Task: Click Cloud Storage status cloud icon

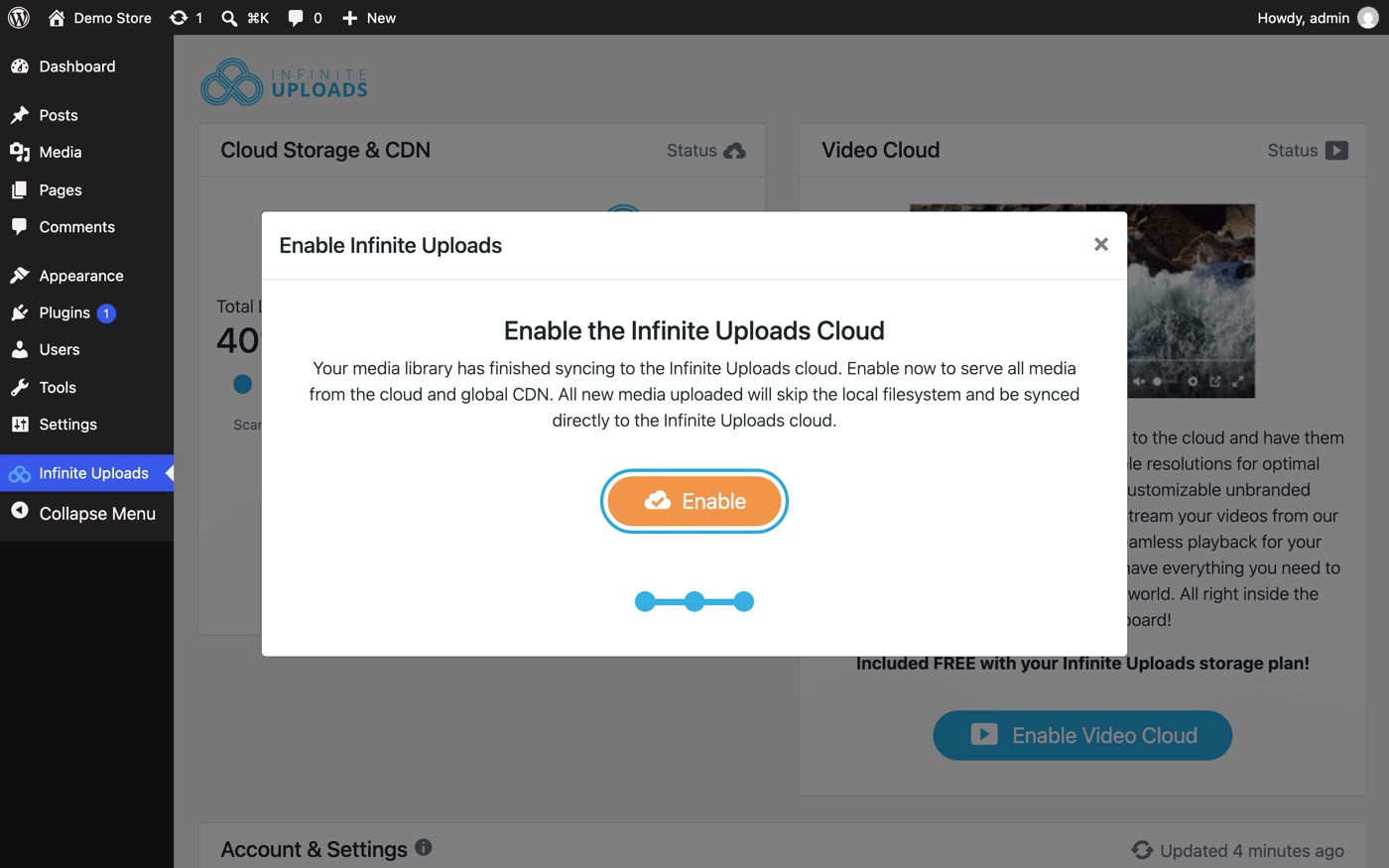Action: [734, 151]
